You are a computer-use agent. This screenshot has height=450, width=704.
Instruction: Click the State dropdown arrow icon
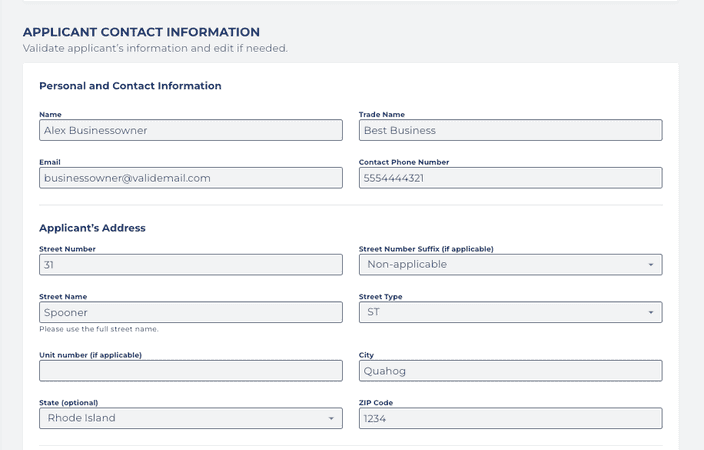[331, 418]
